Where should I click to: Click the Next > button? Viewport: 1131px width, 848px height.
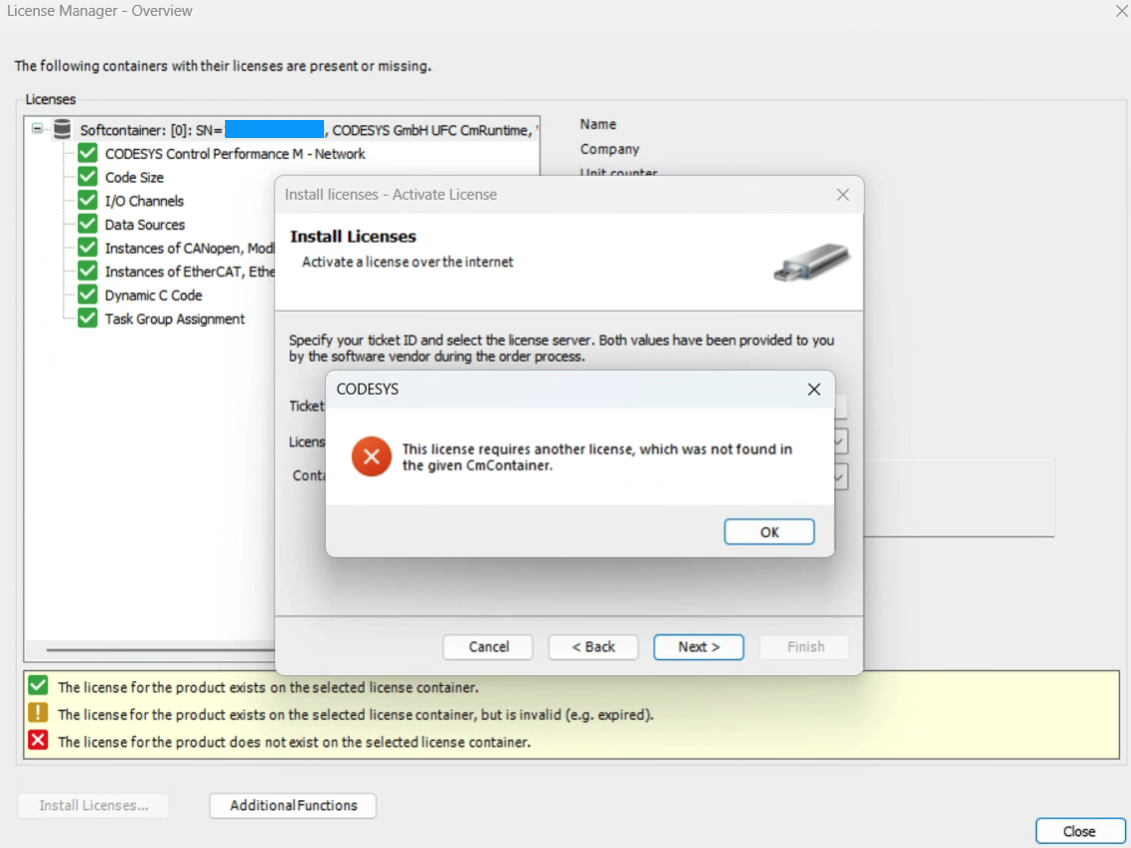[x=698, y=647]
